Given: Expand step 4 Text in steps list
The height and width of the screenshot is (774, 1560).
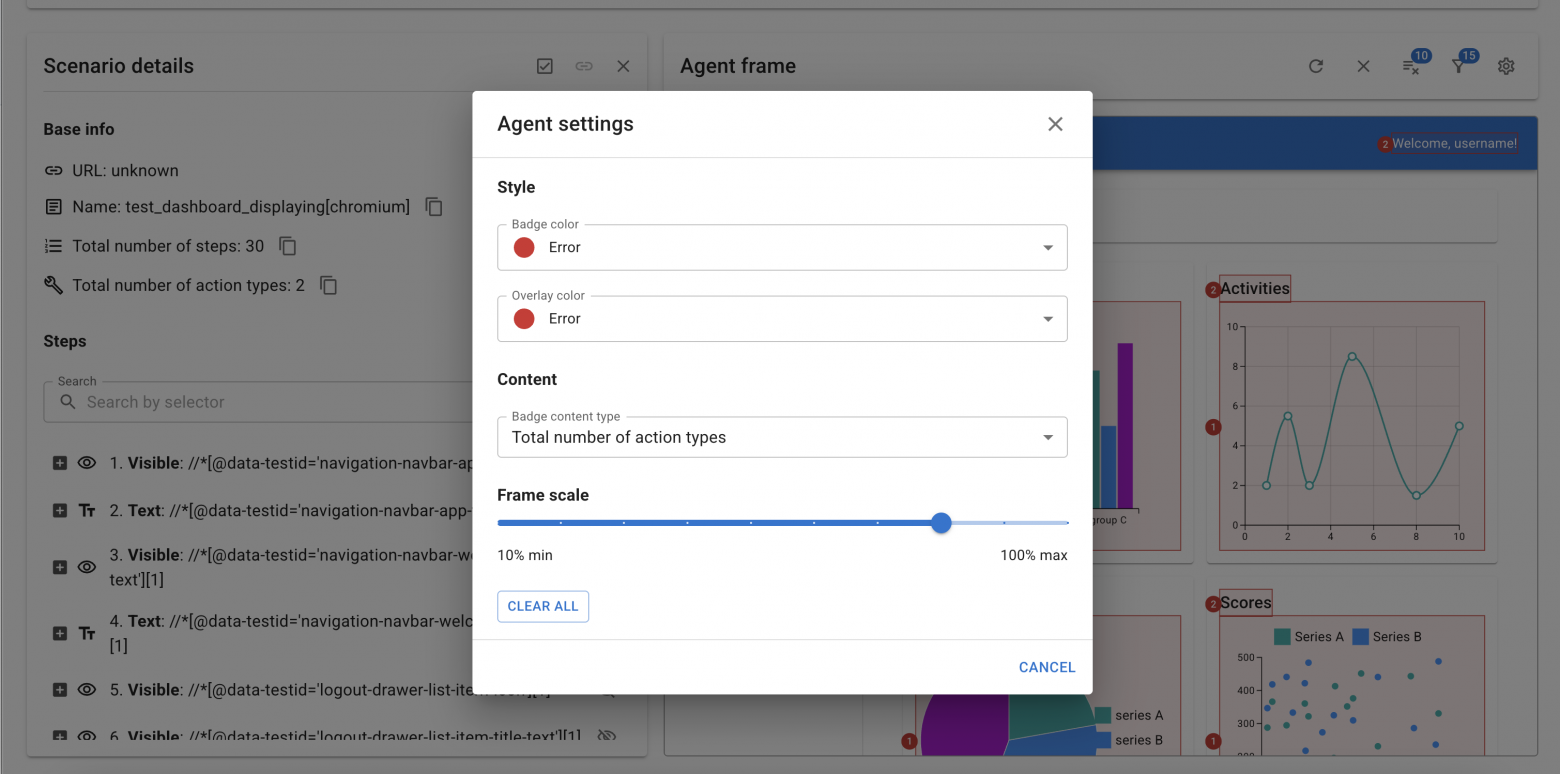Looking at the screenshot, I should [60, 633].
